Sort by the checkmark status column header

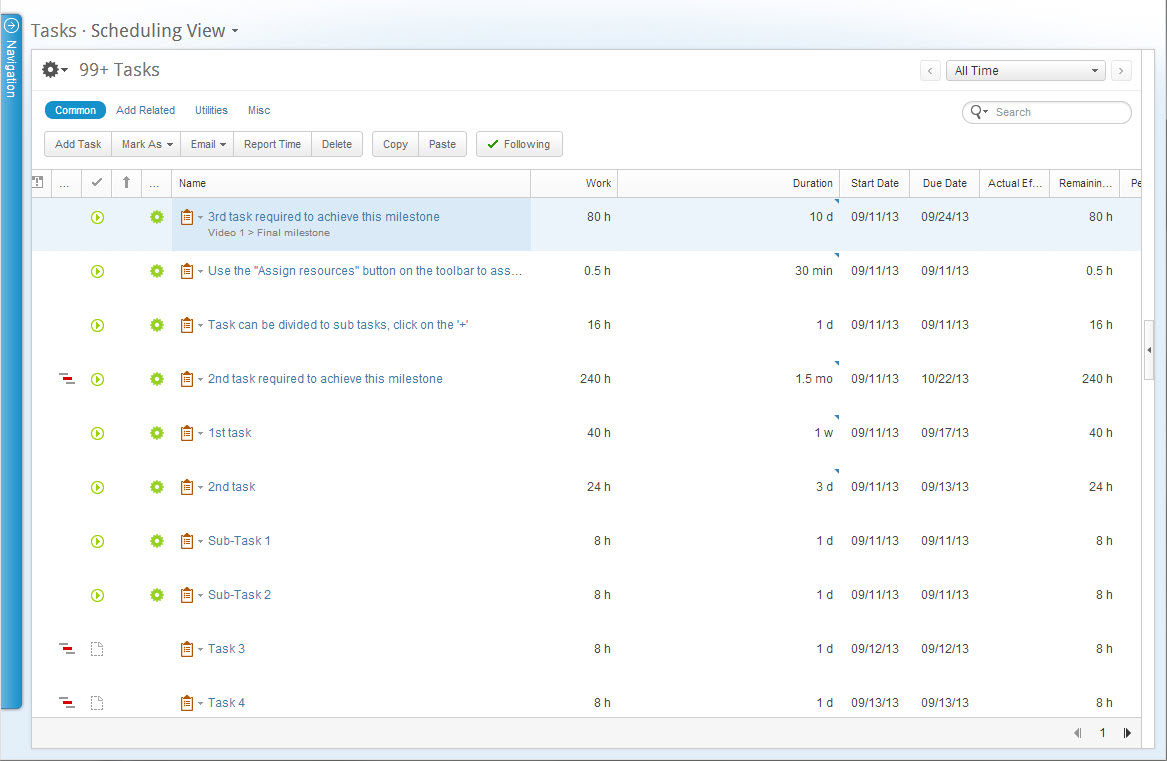[x=96, y=182]
